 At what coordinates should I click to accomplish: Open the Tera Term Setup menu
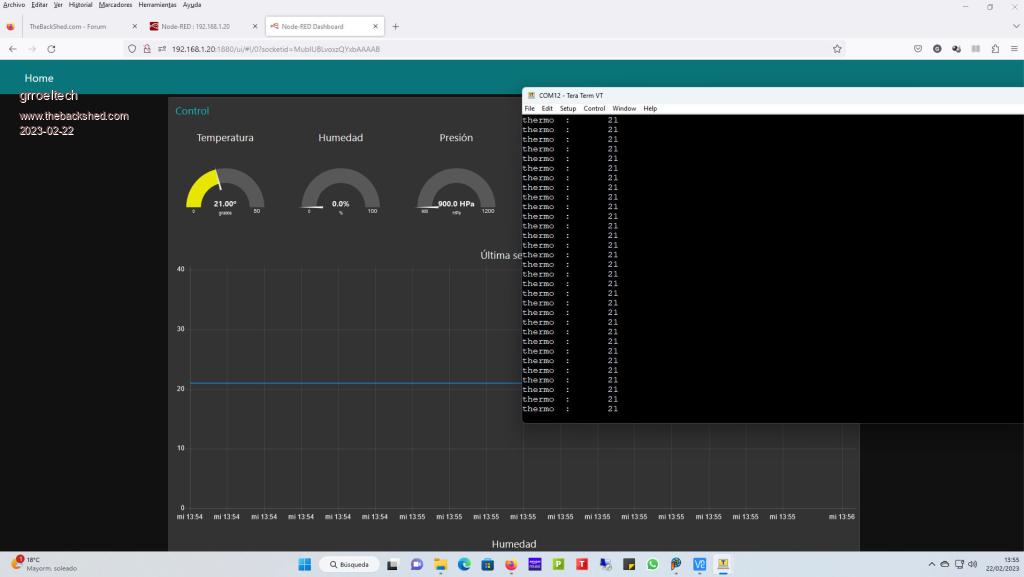(567, 108)
